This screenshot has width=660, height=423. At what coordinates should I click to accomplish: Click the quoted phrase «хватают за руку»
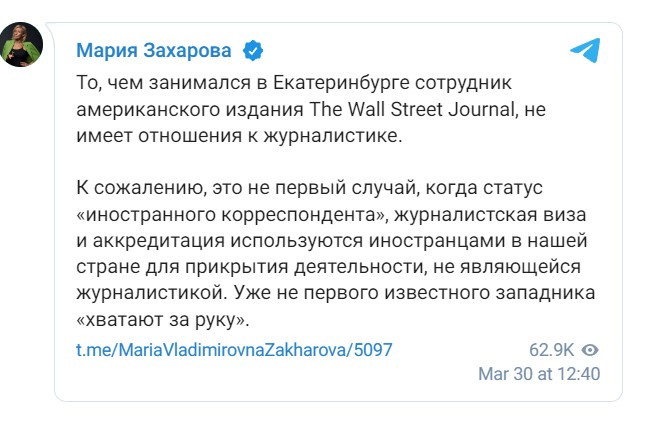coord(162,320)
